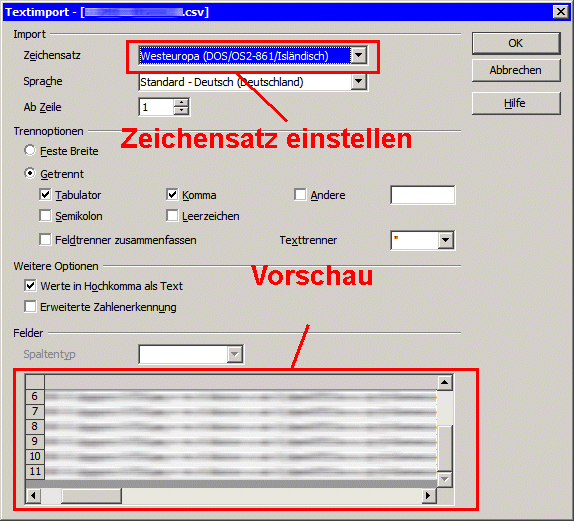Image resolution: width=574 pixels, height=521 pixels.
Task: Expand the Sprache language dropdown arrow
Action: (359, 82)
